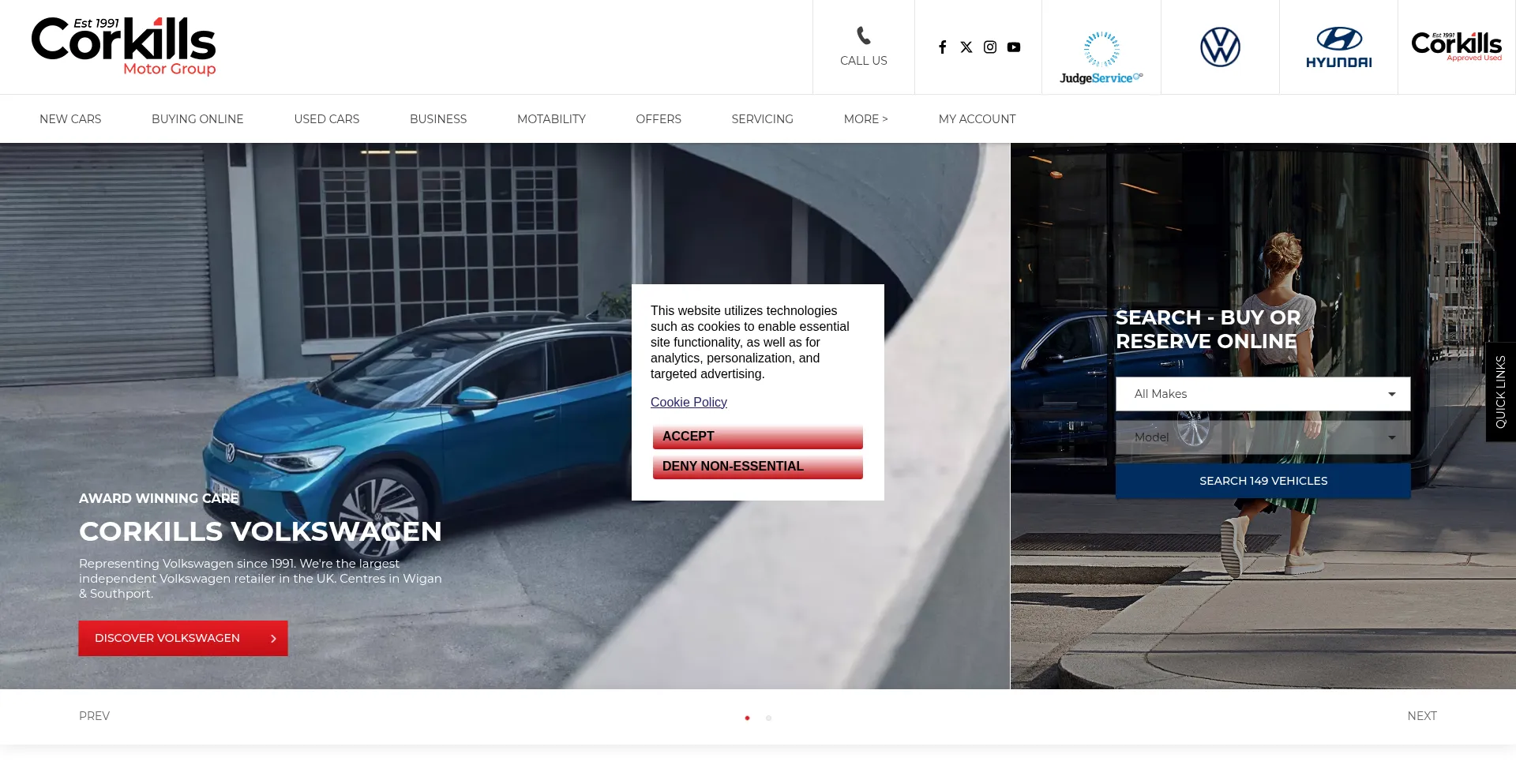Open the YouTube channel icon
The height and width of the screenshot is (784, 1516).
1014,47
